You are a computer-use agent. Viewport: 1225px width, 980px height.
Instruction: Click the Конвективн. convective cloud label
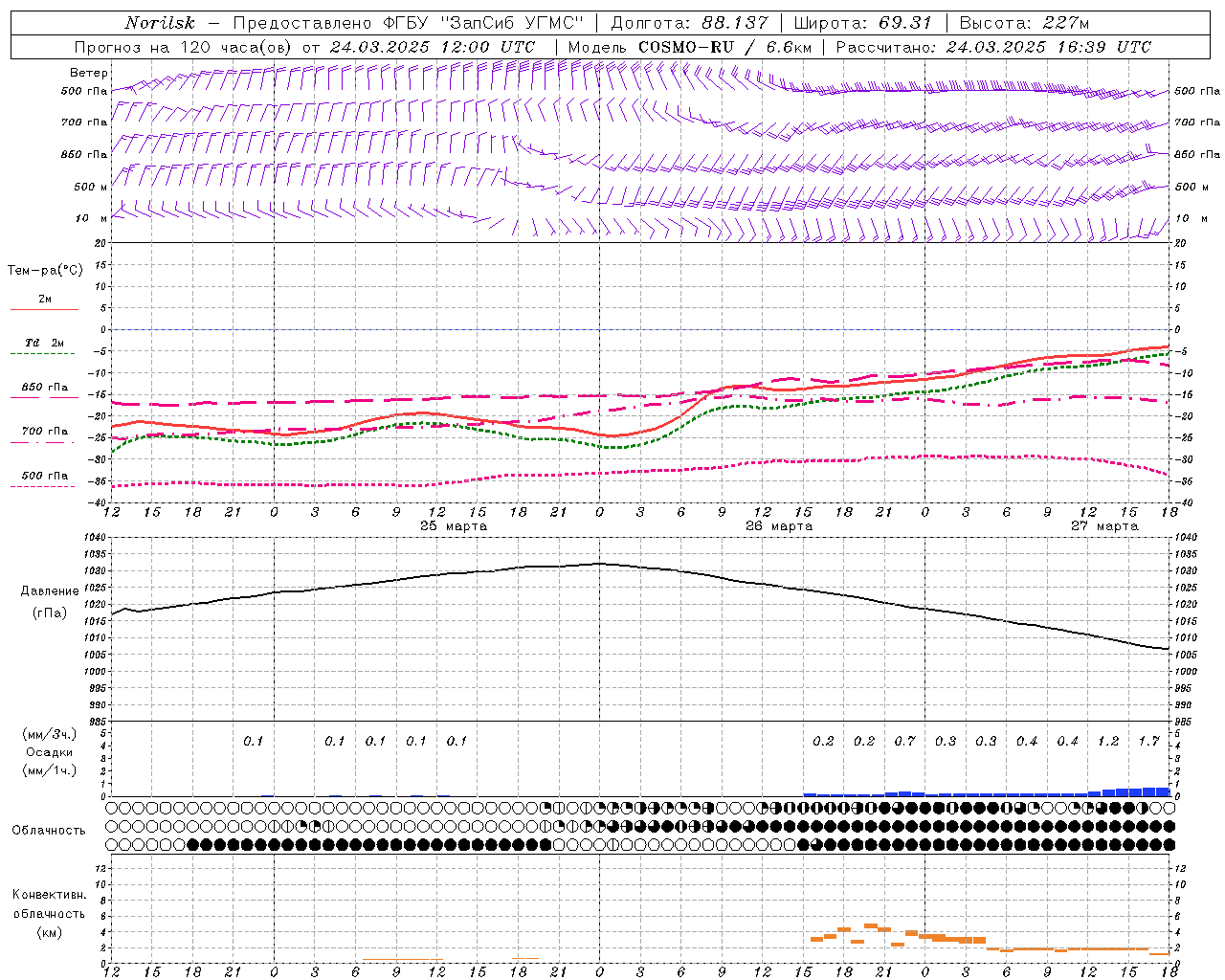pyautogui.click(x=49, y=895)
